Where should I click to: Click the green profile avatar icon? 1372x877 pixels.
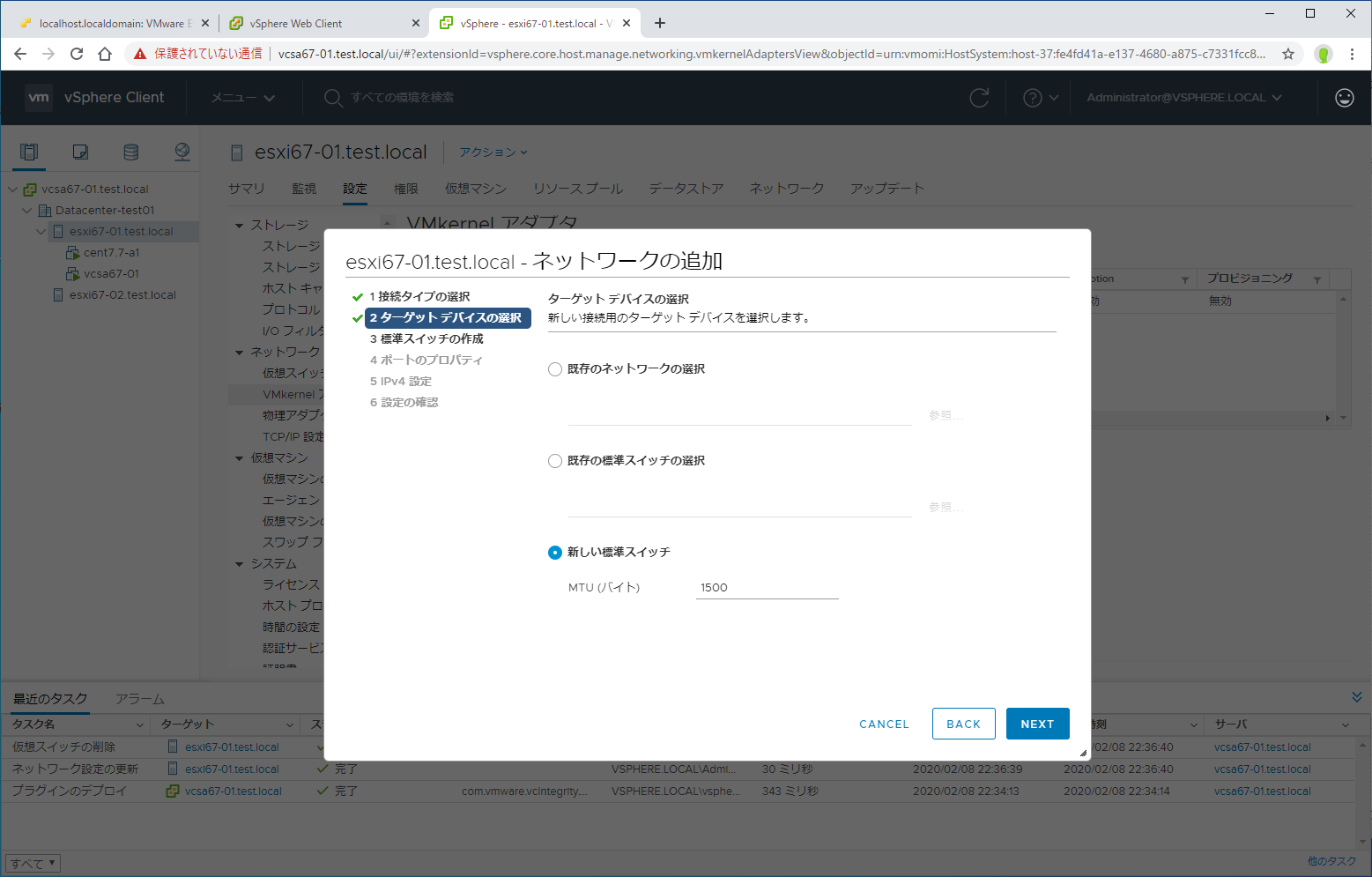pos(1324,54)
